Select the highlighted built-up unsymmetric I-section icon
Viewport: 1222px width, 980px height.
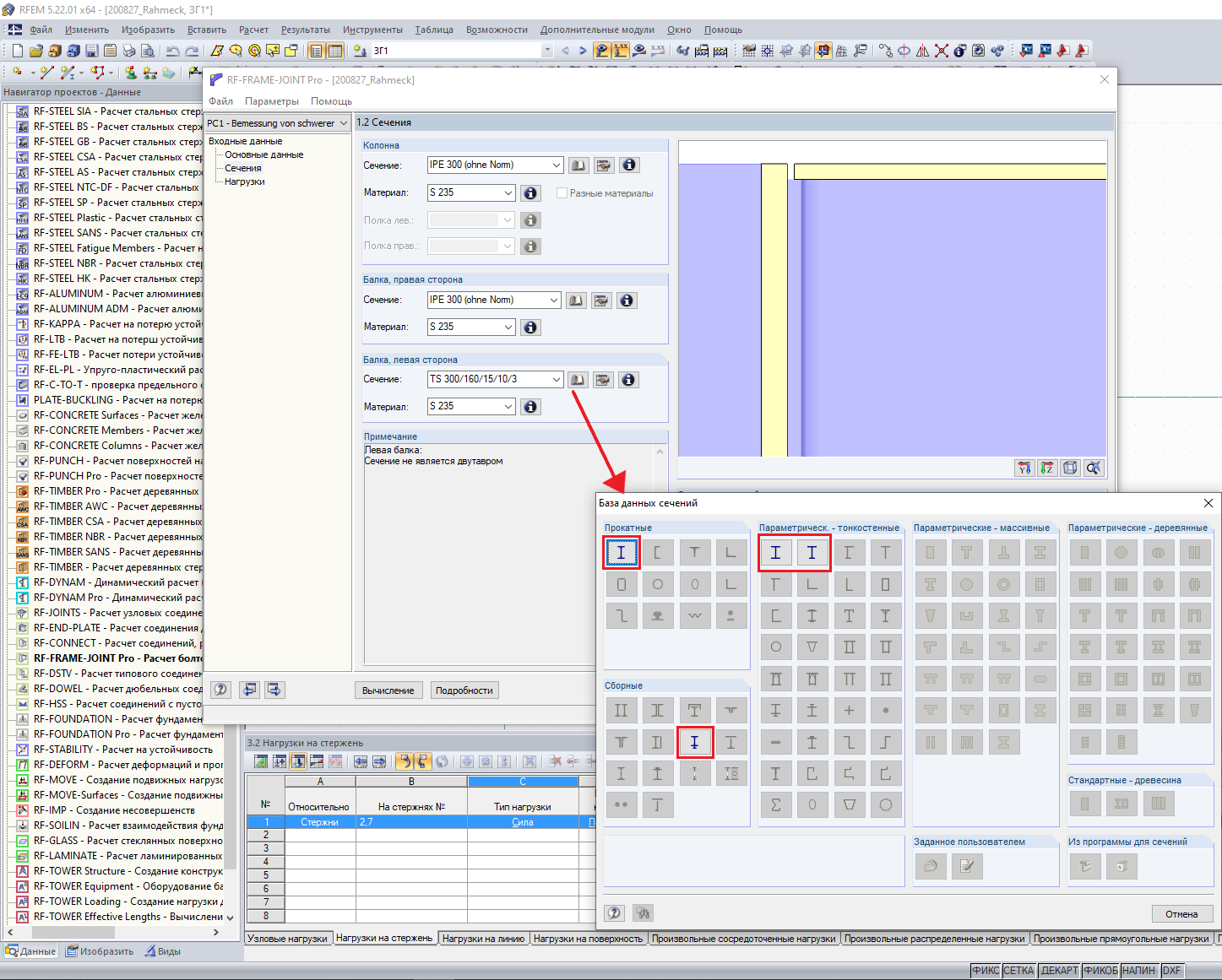coord(694,743)
